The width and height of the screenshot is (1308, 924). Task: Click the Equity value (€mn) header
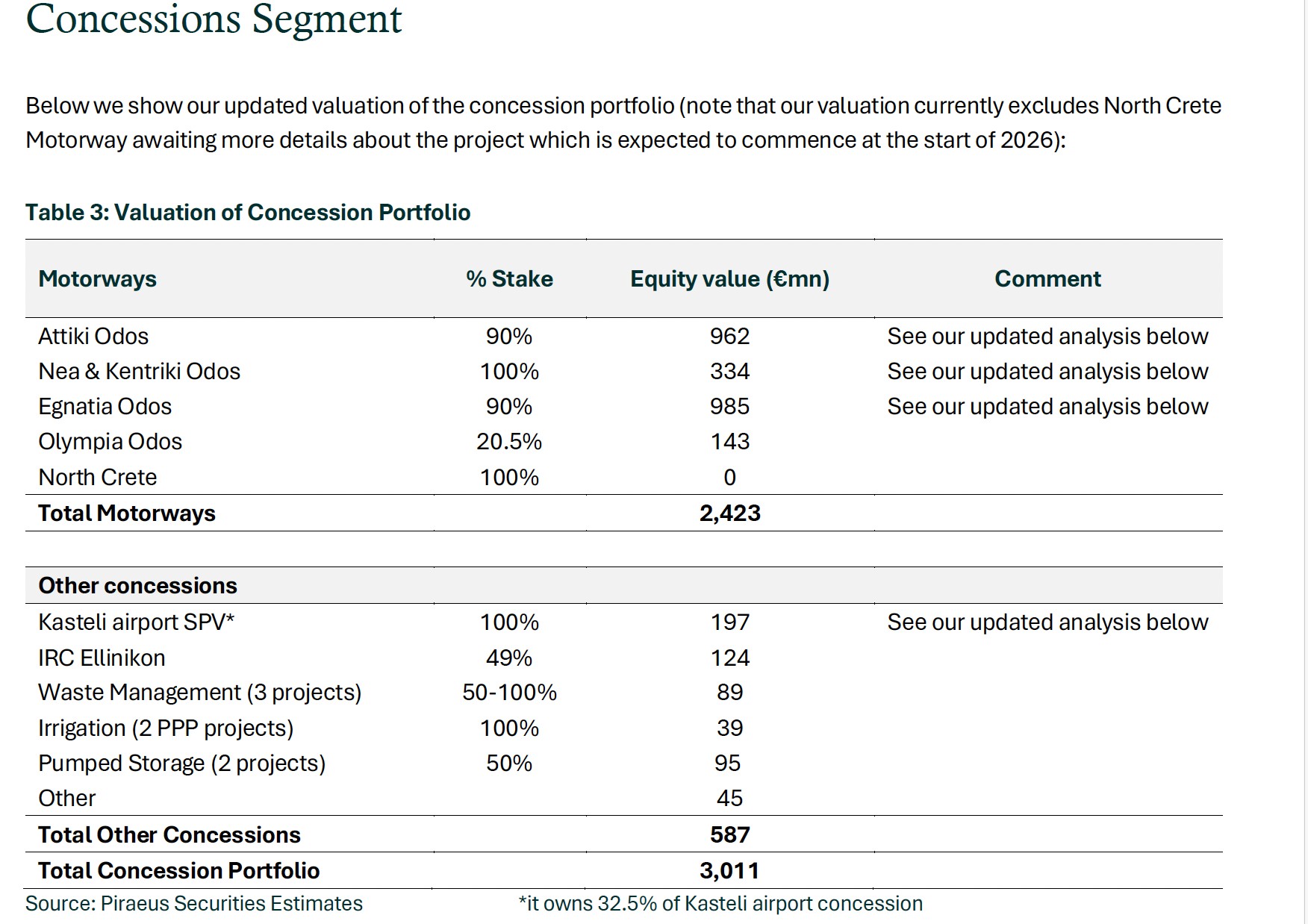pos(729,279)
